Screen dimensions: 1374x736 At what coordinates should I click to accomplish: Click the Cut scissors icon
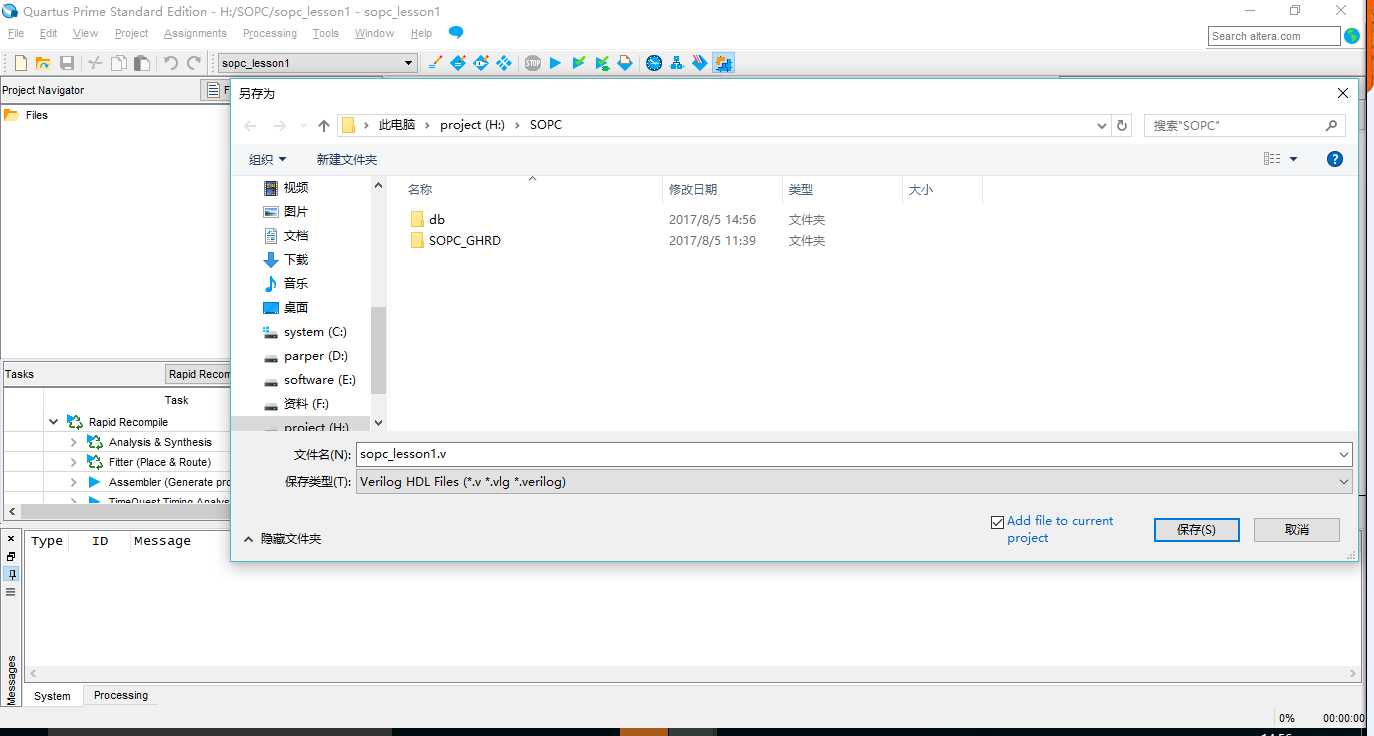point(95,63)
